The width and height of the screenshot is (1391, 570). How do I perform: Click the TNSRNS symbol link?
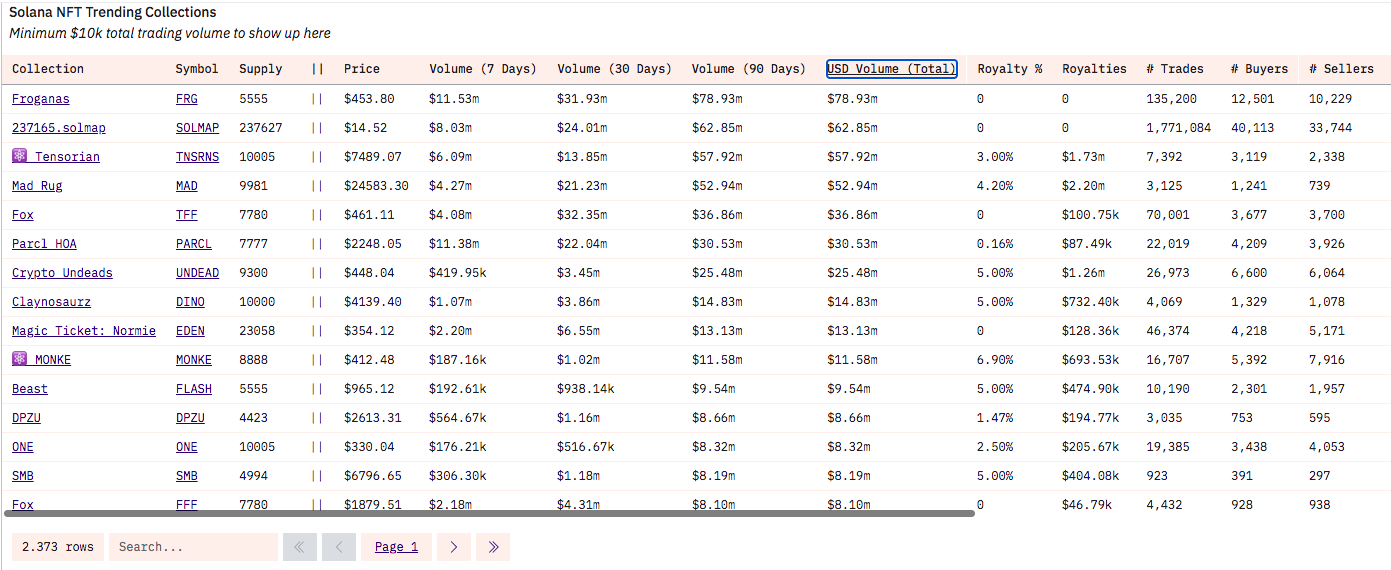click(197, 157)
